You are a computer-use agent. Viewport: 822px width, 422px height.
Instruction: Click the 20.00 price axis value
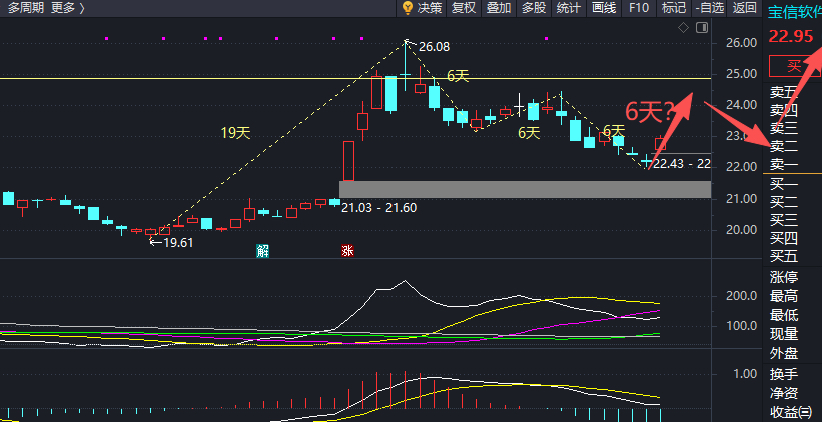point(743,230)
